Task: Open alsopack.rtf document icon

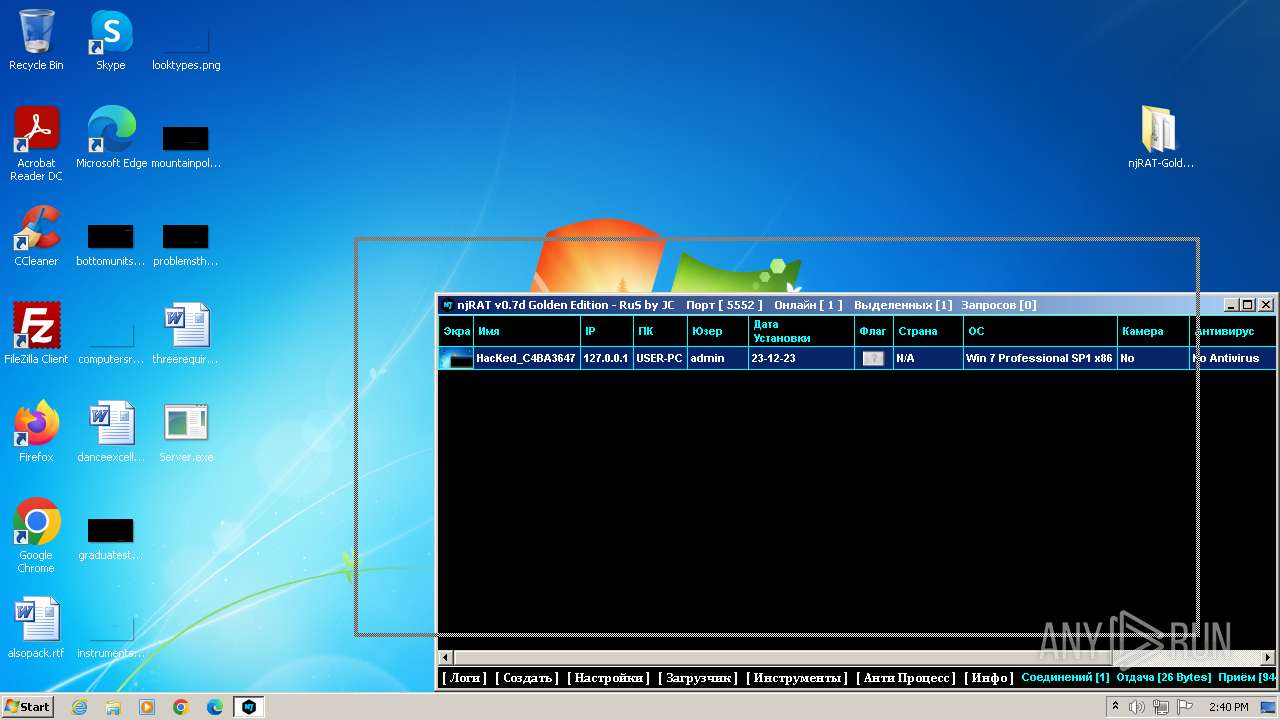Action: tap(36, 628)
